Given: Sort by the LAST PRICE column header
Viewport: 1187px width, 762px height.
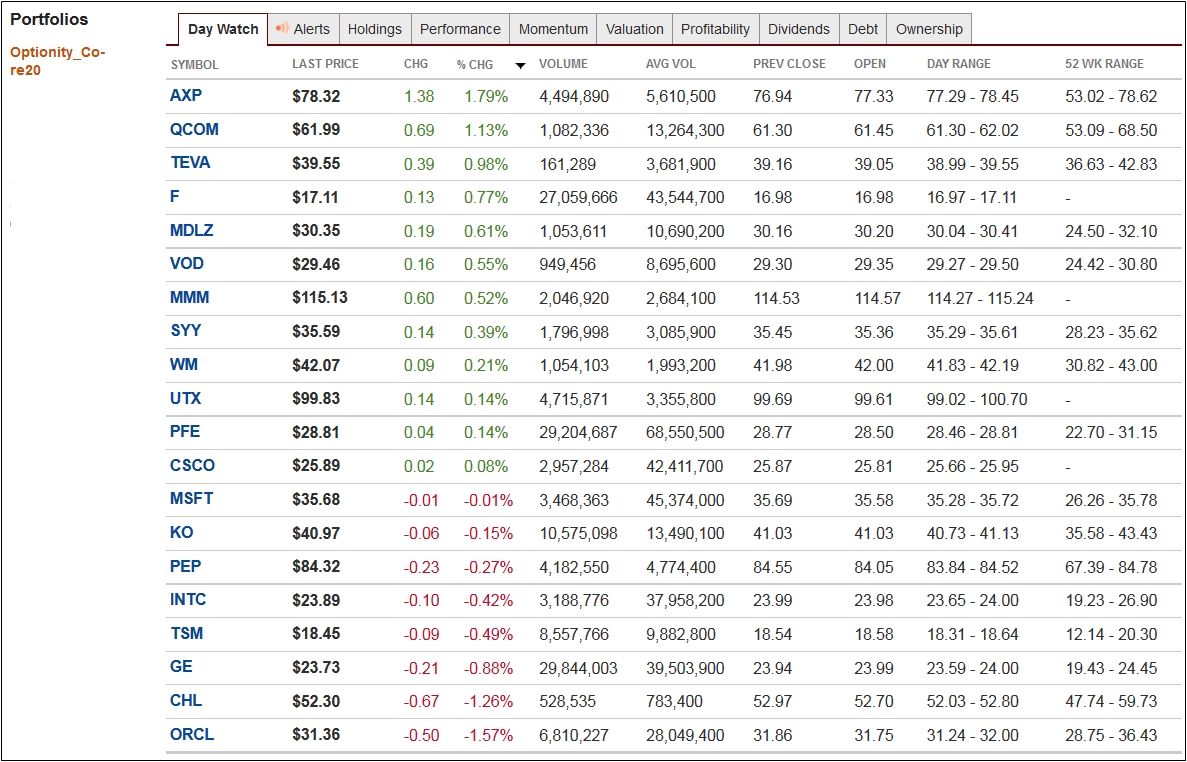Looking at the screenshot, I should pos(326,64).
